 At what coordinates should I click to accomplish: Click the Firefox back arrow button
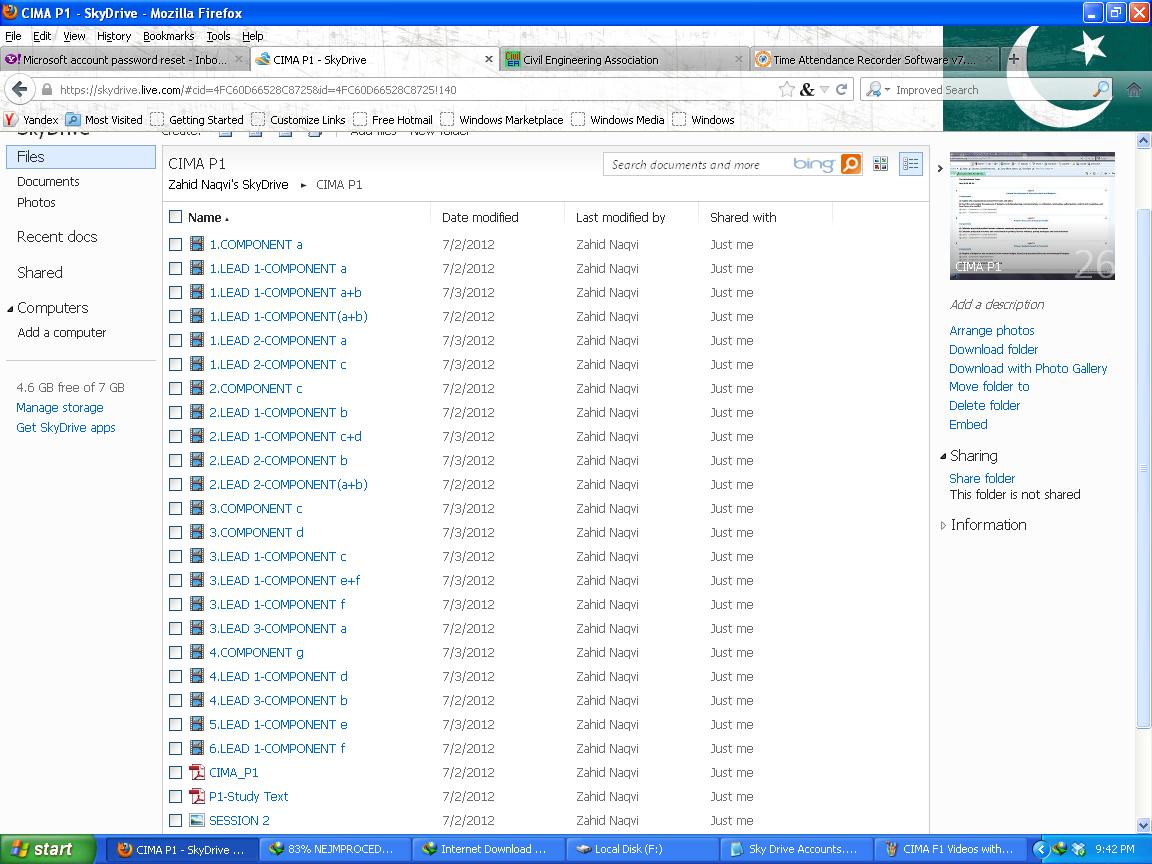coord(20,90)
